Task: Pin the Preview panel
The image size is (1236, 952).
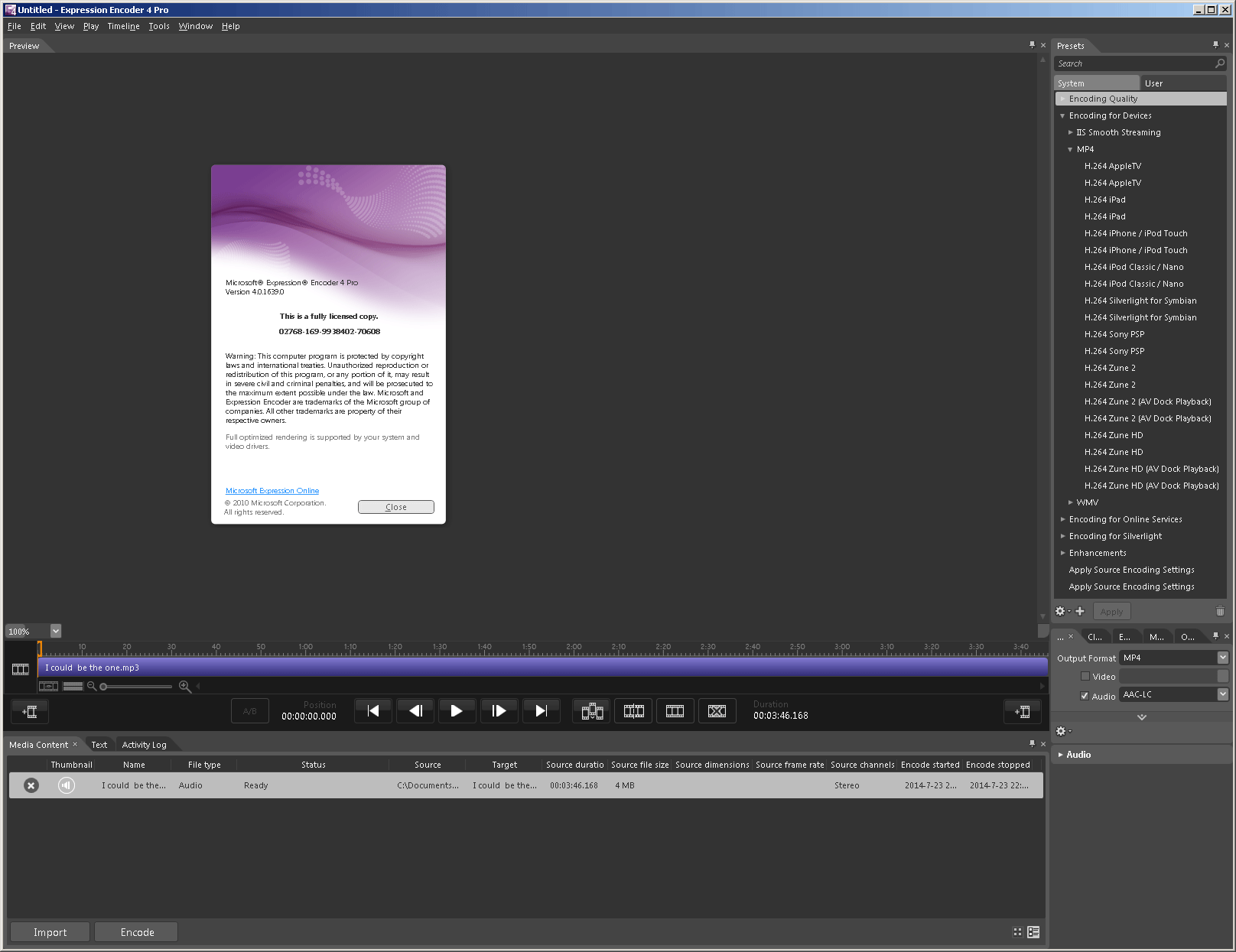Action: pos(1032,45)
